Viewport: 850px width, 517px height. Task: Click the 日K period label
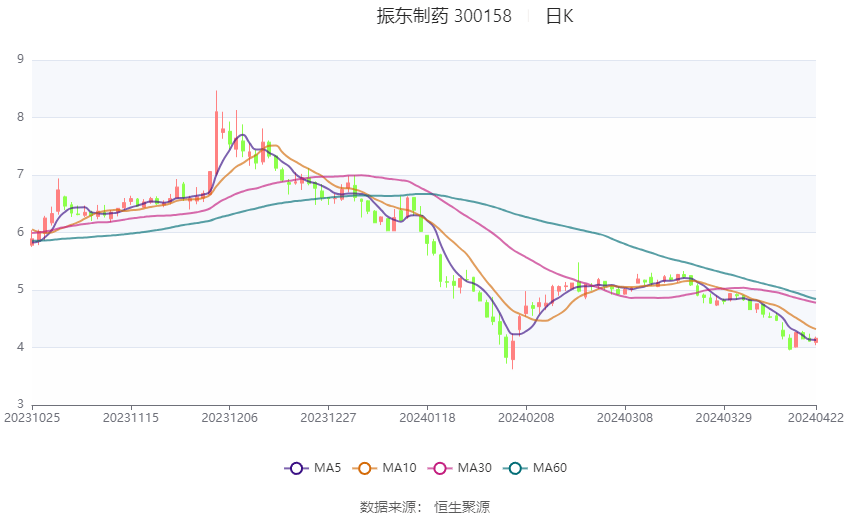click(559, 16)
